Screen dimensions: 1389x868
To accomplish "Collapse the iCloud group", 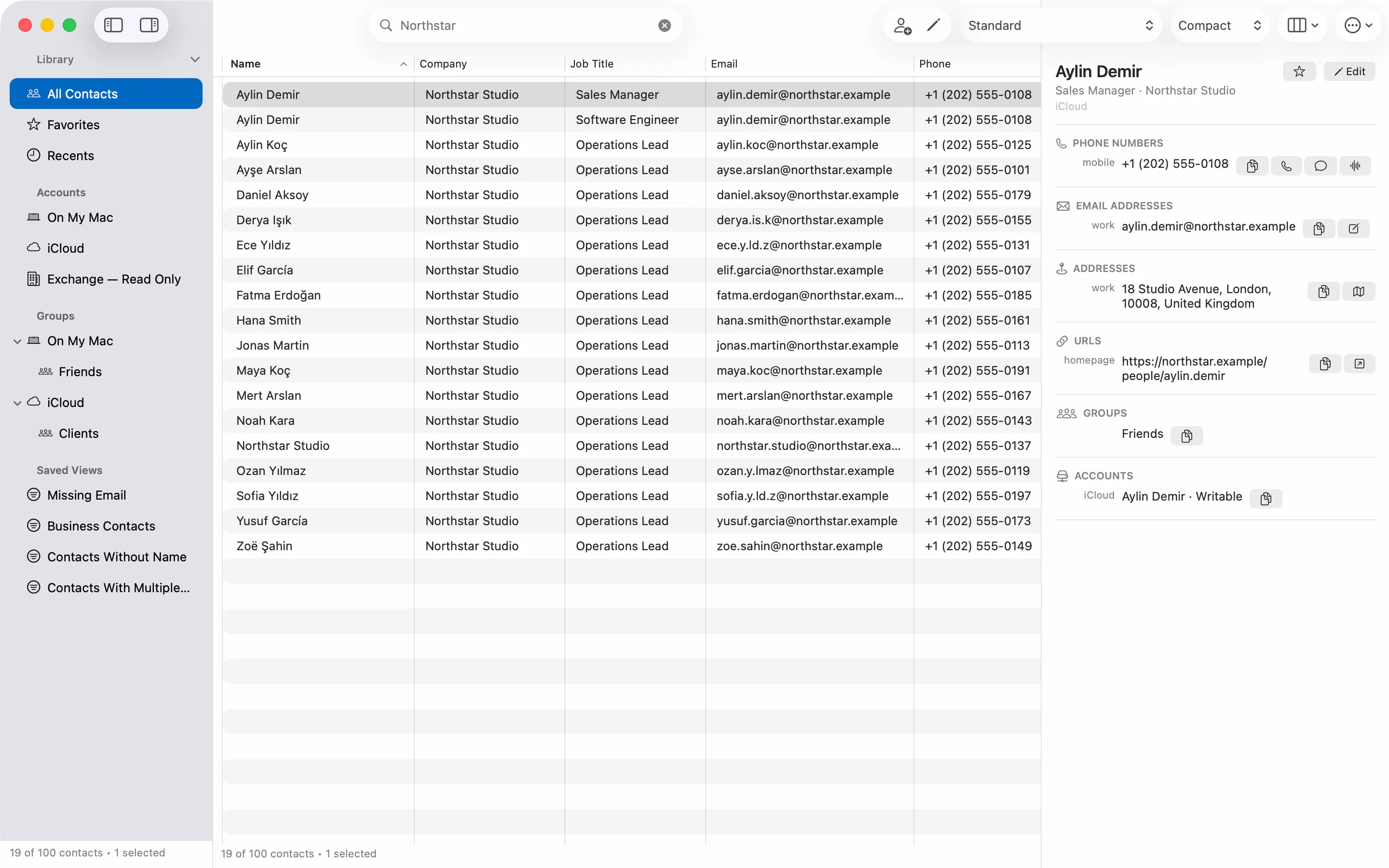I will (17, 403).
